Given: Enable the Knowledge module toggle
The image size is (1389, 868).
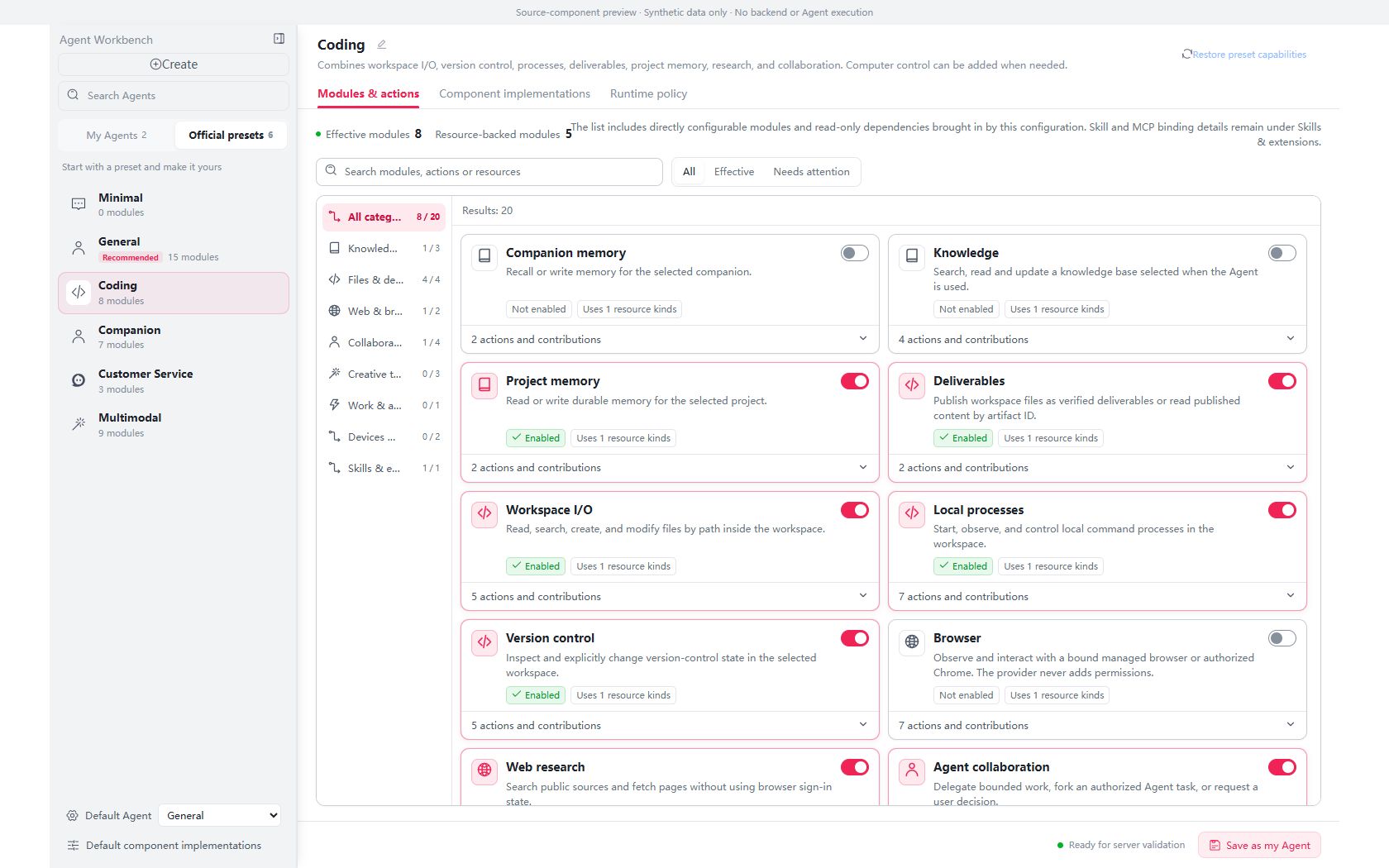Looking at the screenshot, I should pyautogui.click(x=1282, y=253).
